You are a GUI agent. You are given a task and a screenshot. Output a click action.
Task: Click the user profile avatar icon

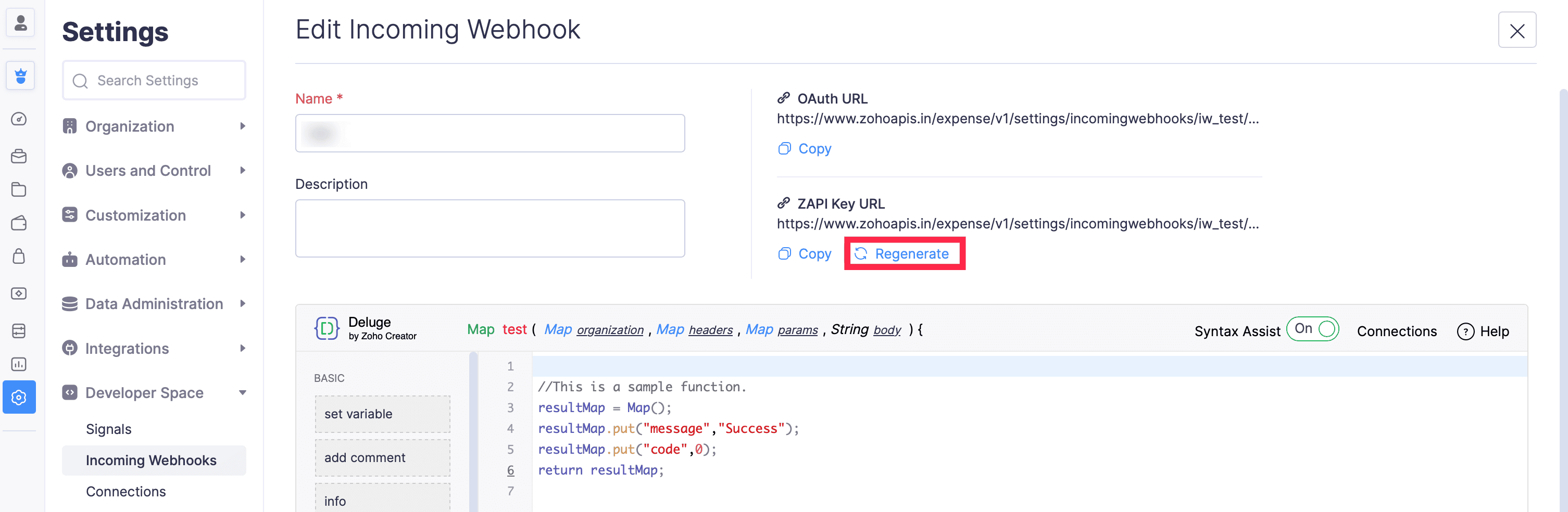(20, 23)
